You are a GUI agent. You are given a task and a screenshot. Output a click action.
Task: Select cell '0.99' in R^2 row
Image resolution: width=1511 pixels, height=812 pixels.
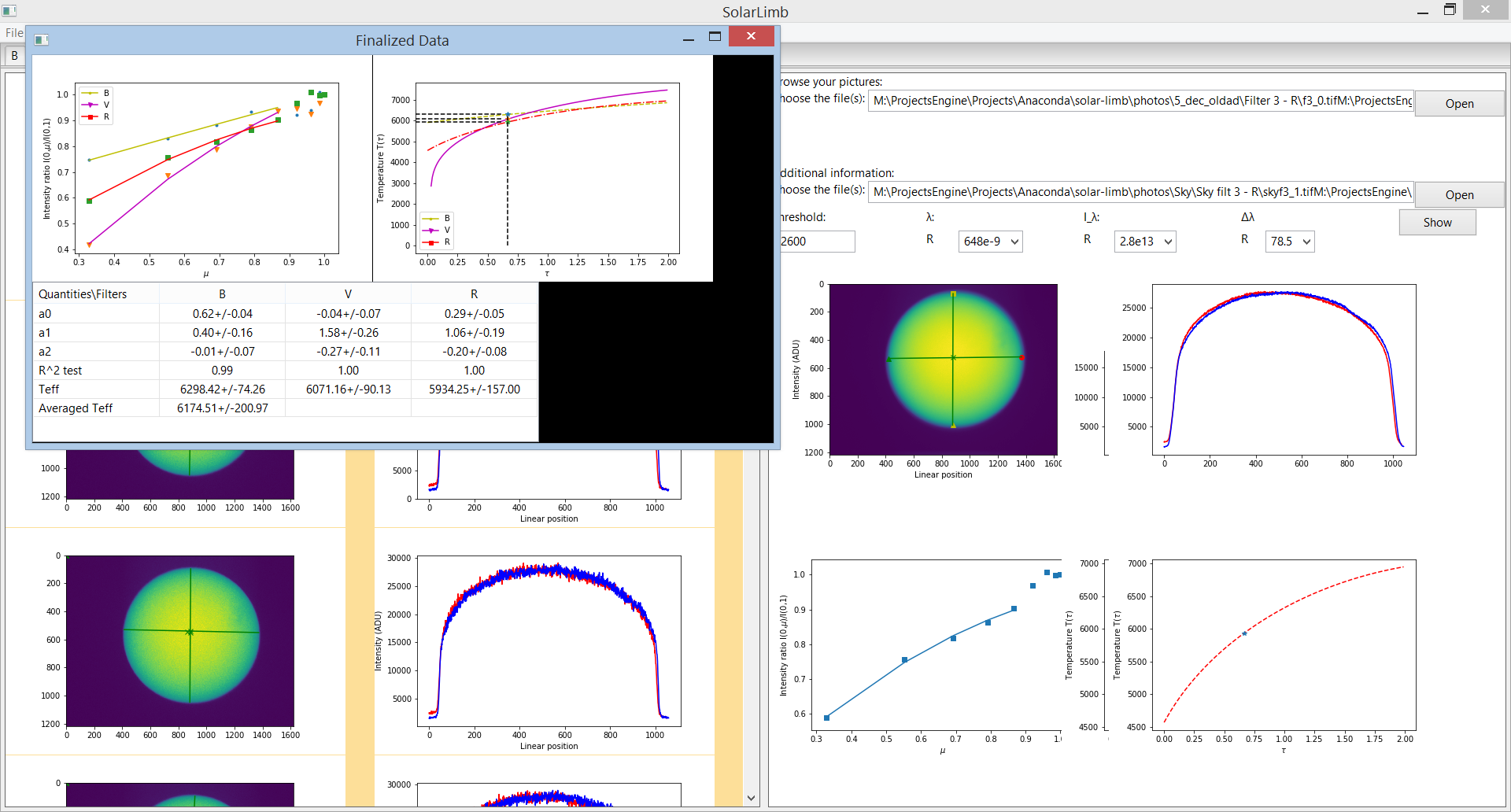coord(223,371)
